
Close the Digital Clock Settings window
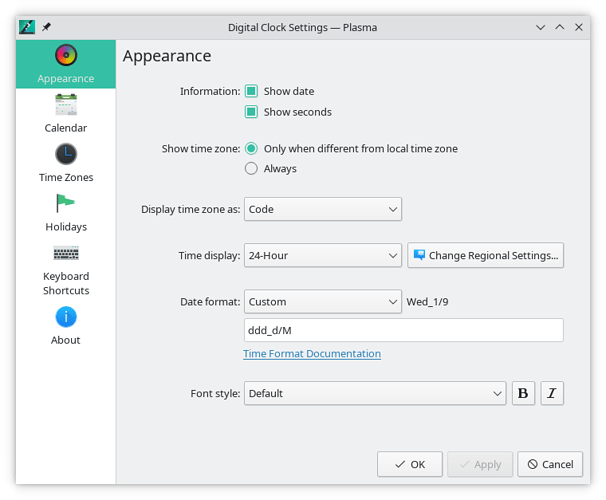click(579, 27)
